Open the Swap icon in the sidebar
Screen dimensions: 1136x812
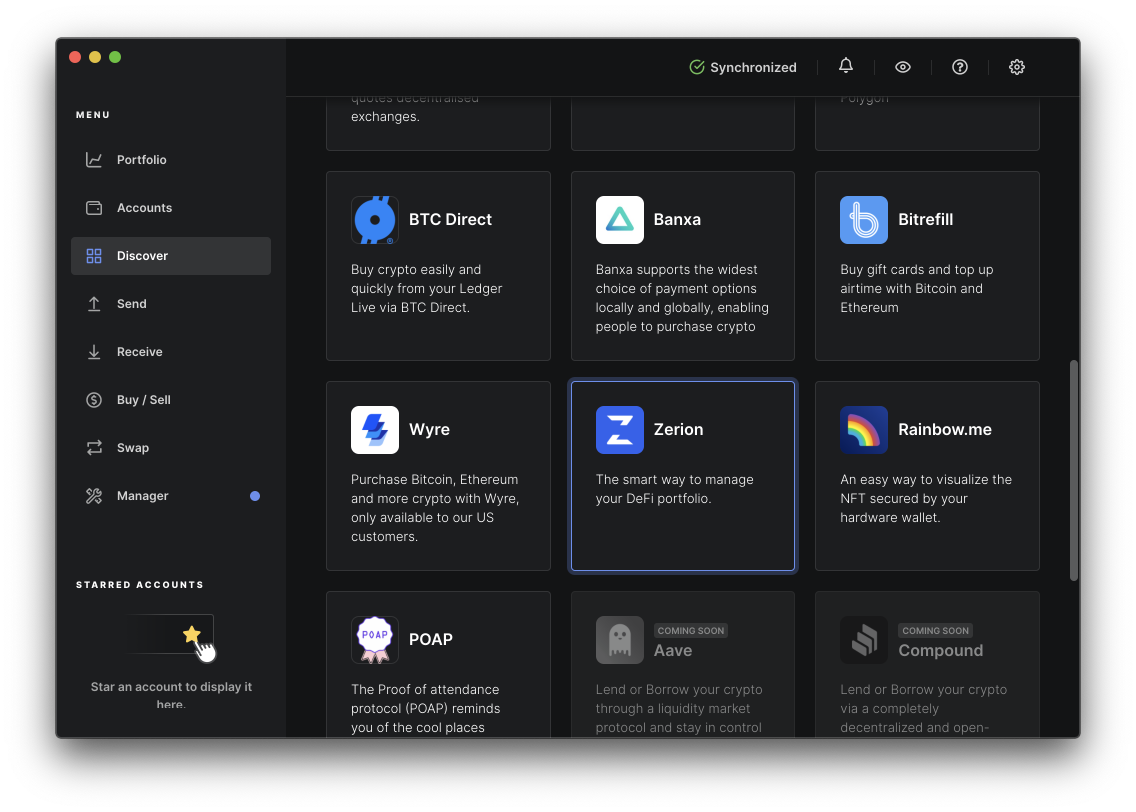pyautogui.click(x=92, y=447)
